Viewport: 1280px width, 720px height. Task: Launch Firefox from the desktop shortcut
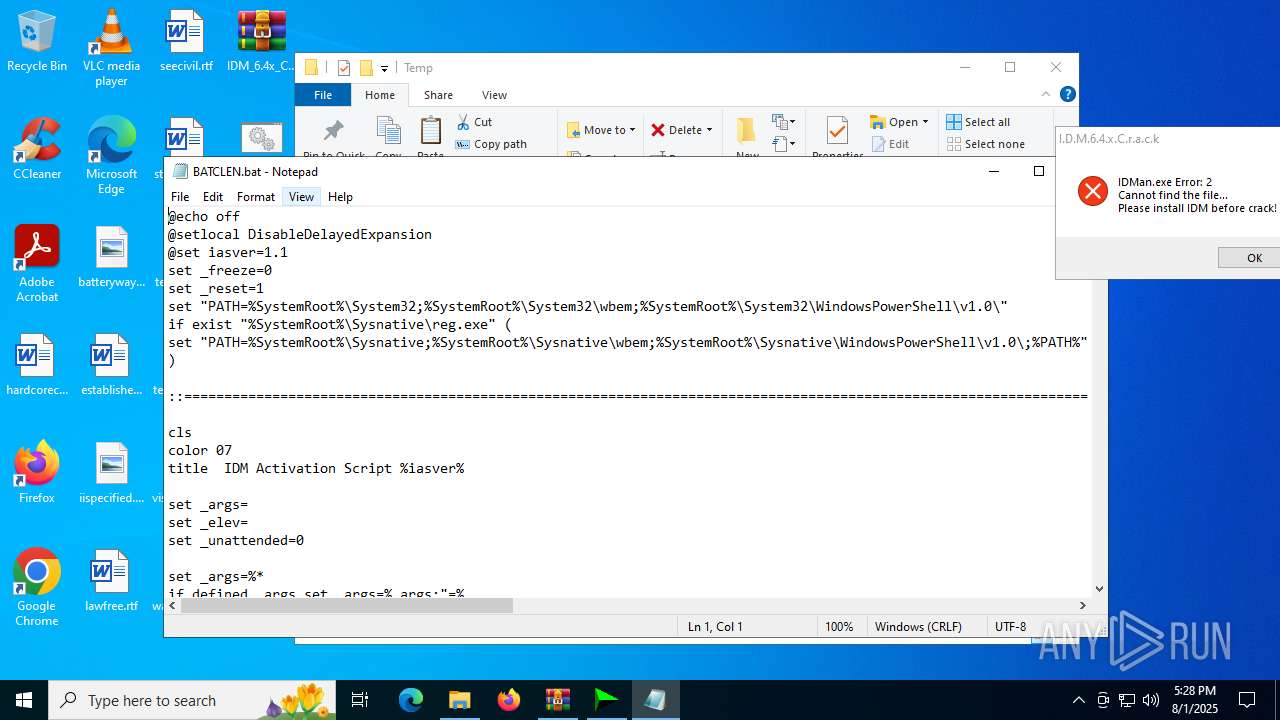pos(37,473)
